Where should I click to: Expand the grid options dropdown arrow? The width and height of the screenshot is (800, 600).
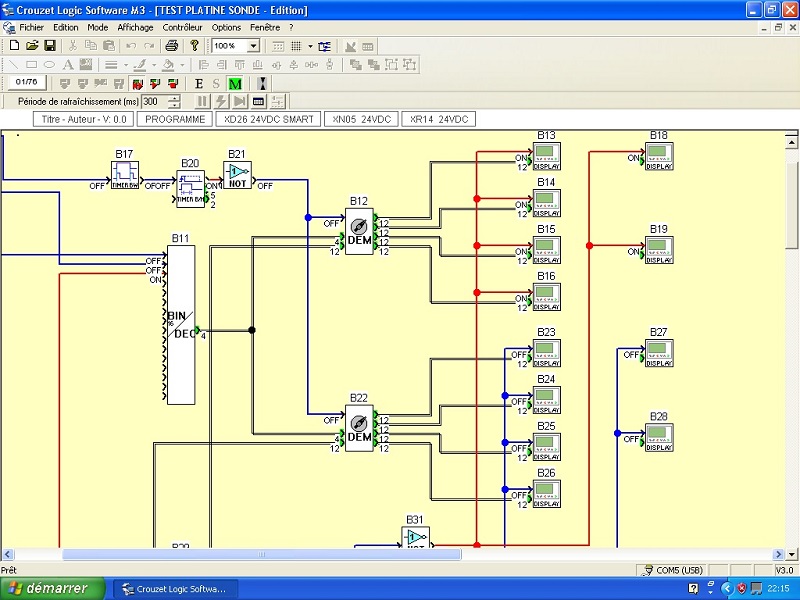tap(310, 46)
